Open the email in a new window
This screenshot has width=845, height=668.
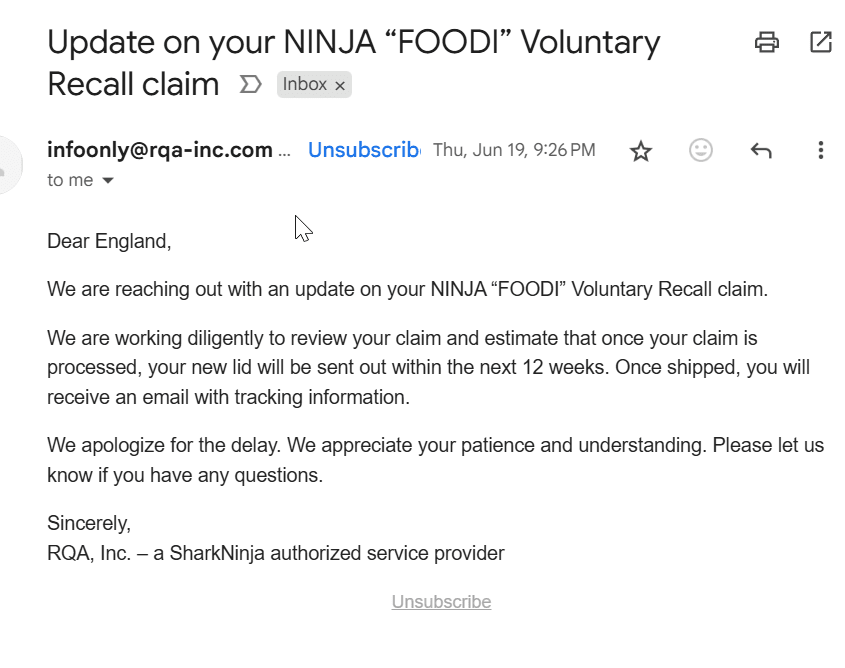click(820, 42)
